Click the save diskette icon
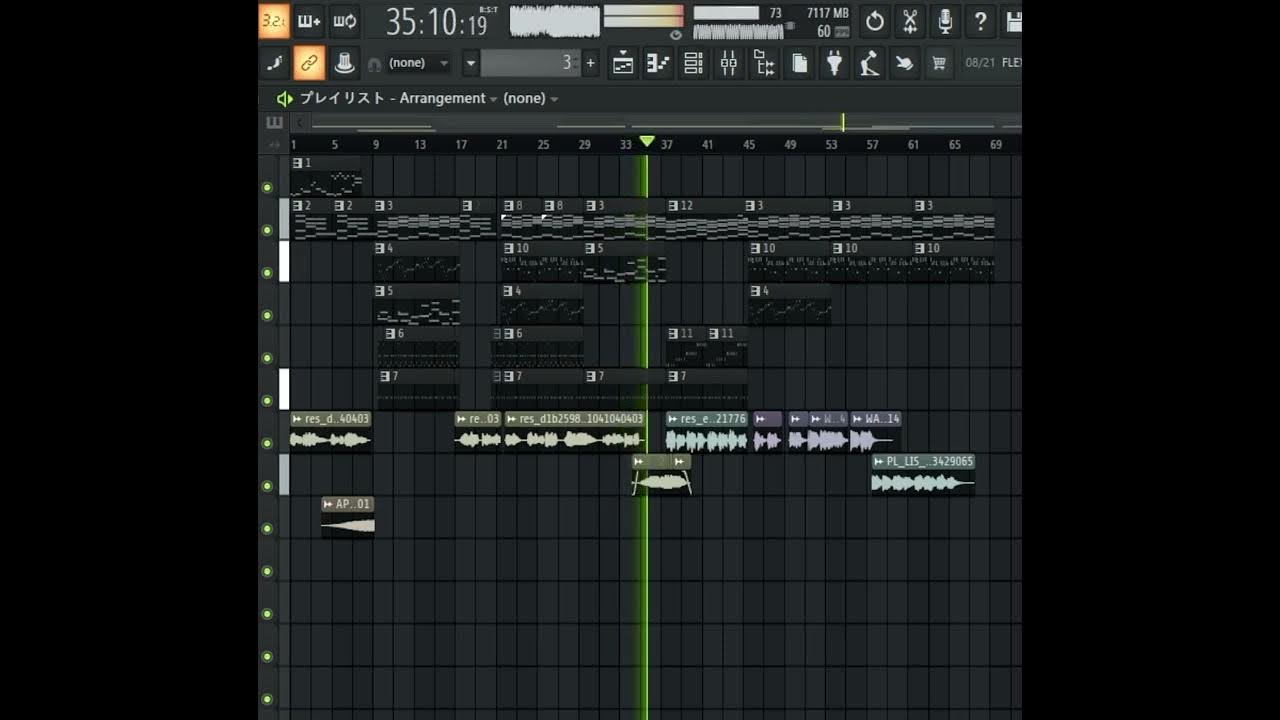Viewport: 1280px width, 720px height. point(1014,22)
